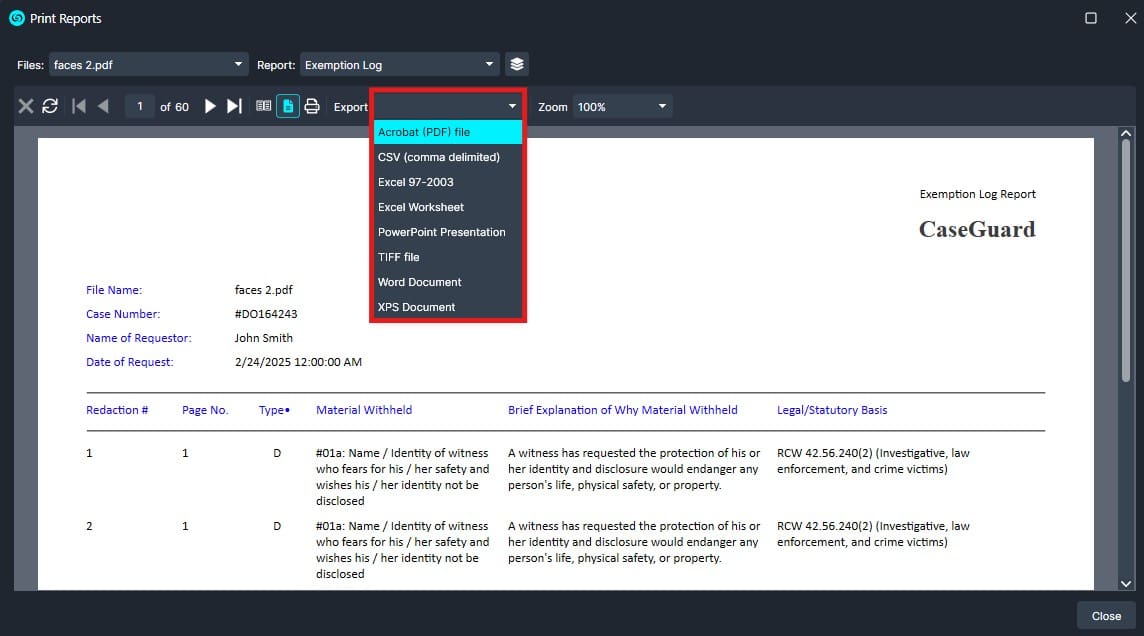Go to the previous page

(103, 106)
